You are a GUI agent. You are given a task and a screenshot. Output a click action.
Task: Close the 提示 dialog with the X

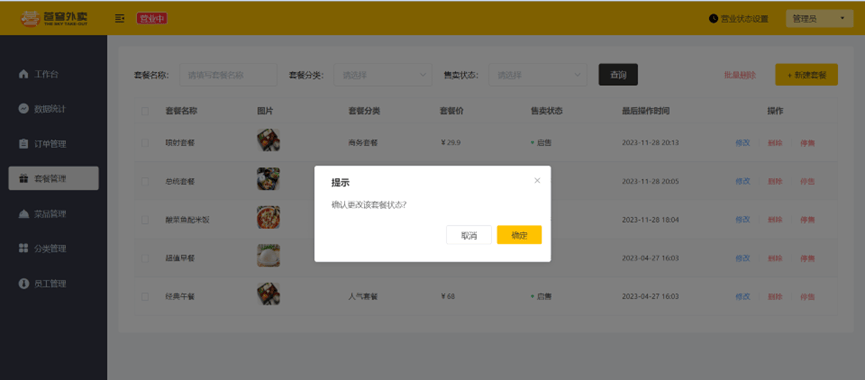click(x=537, y=180)
